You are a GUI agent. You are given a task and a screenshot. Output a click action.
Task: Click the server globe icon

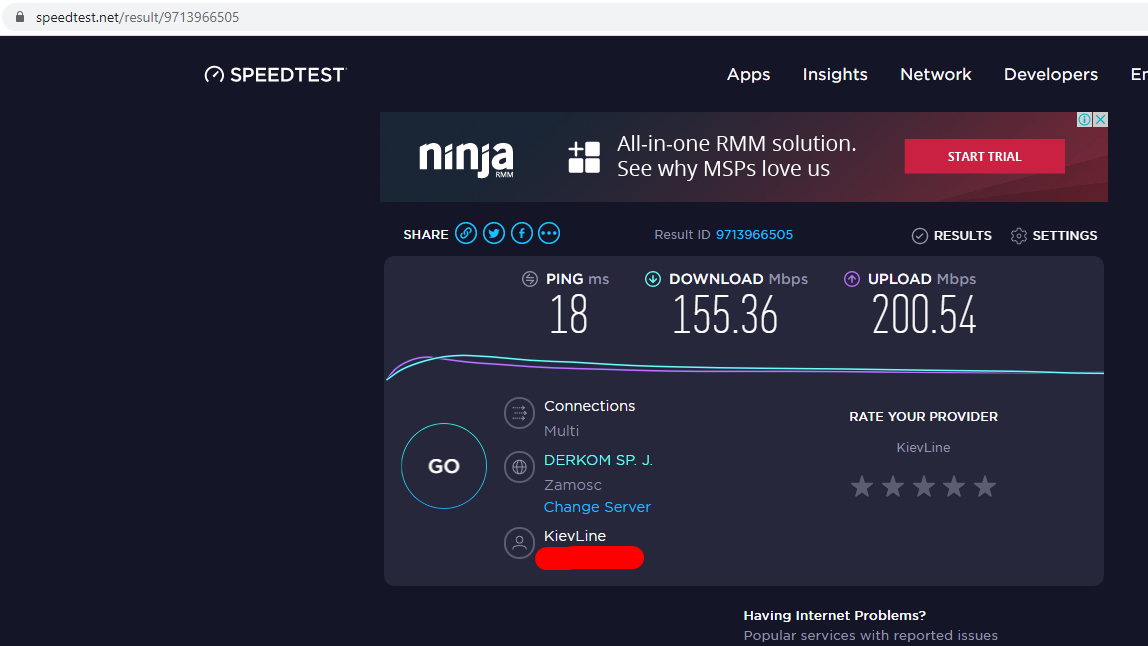[x=519, y=467]
